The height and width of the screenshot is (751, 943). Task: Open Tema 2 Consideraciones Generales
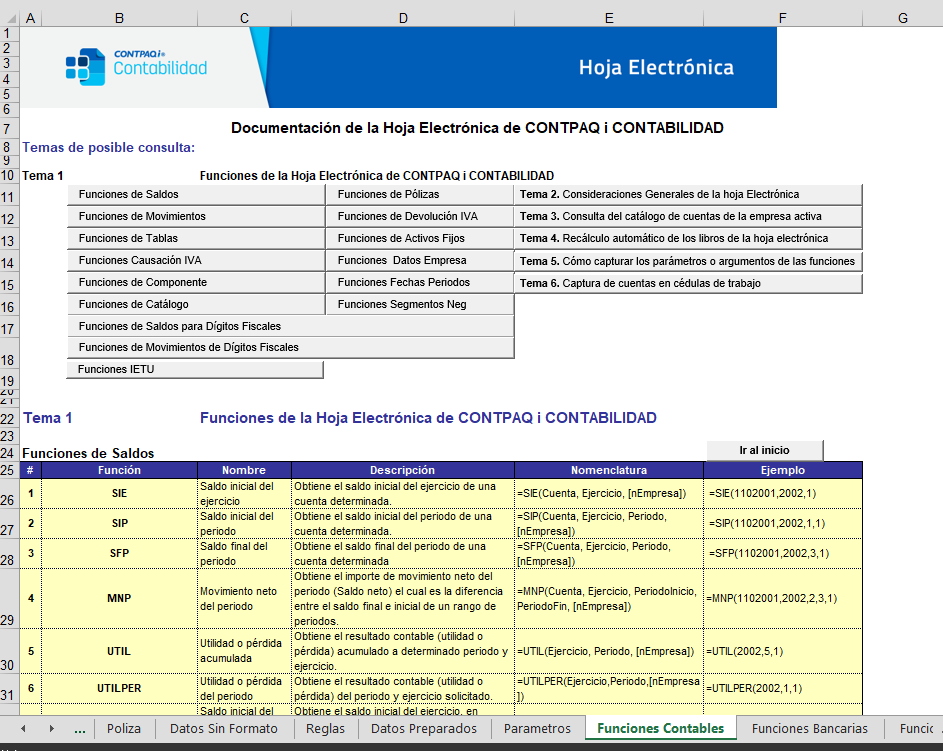[688, 194]
